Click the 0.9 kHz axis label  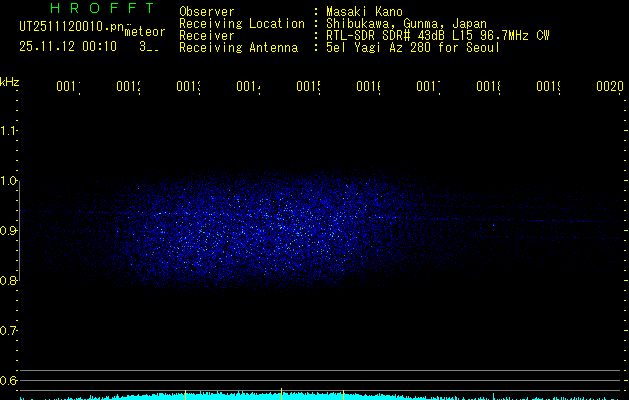tap(9, 231)
